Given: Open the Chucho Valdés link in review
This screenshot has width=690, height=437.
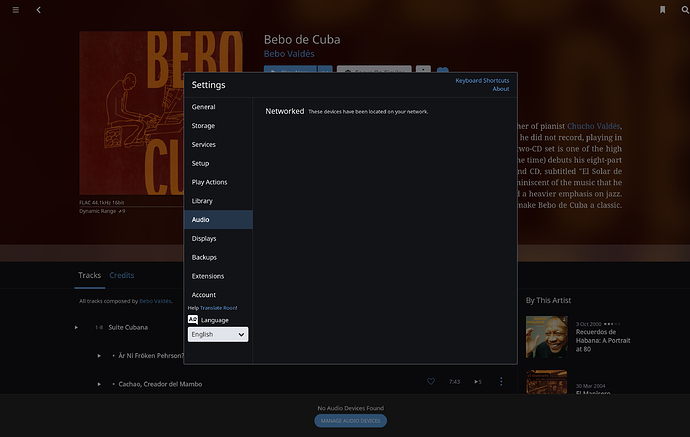Looking at the screenshot, I should point(594,126).
